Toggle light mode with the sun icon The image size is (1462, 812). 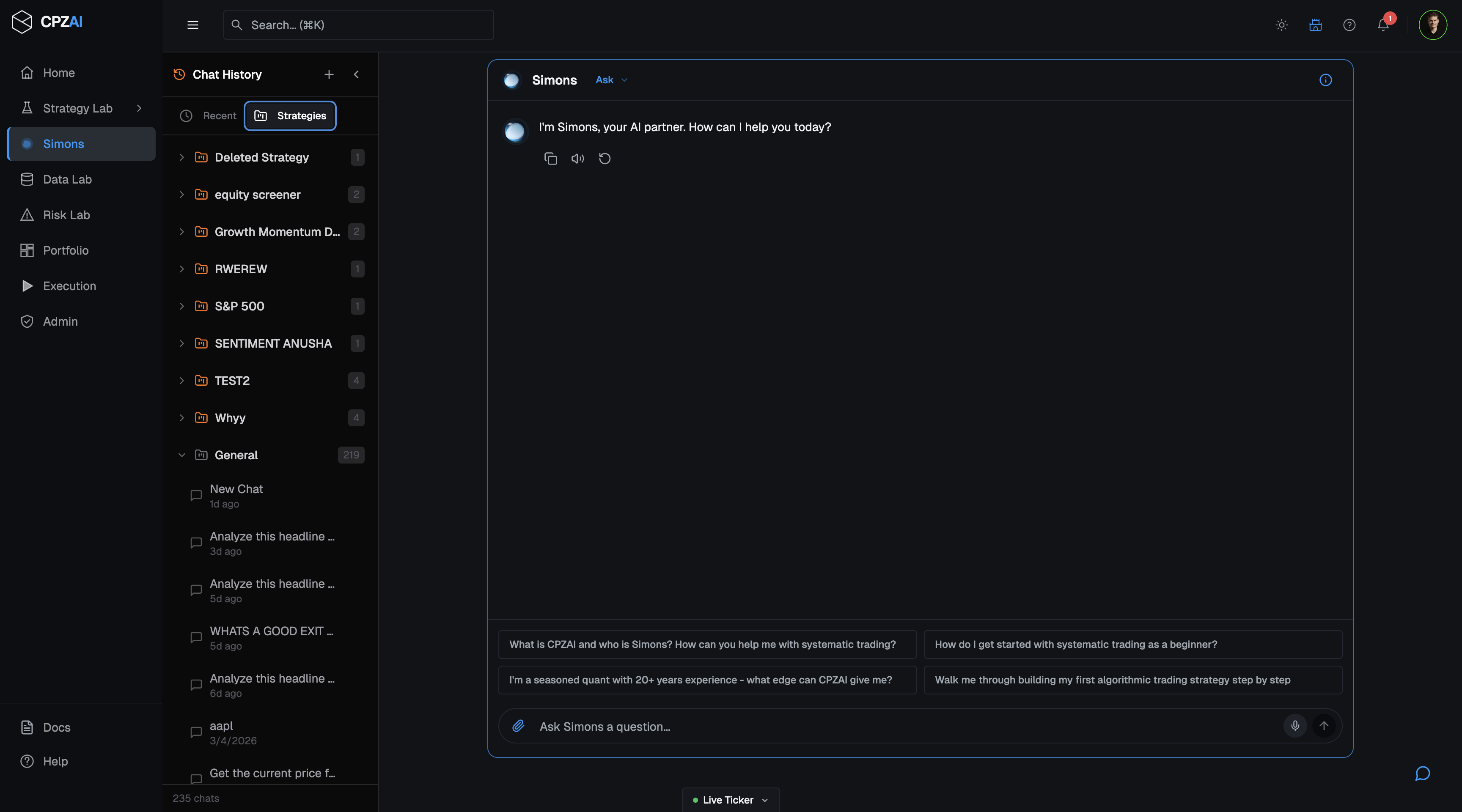click(x=1281, y=25)
